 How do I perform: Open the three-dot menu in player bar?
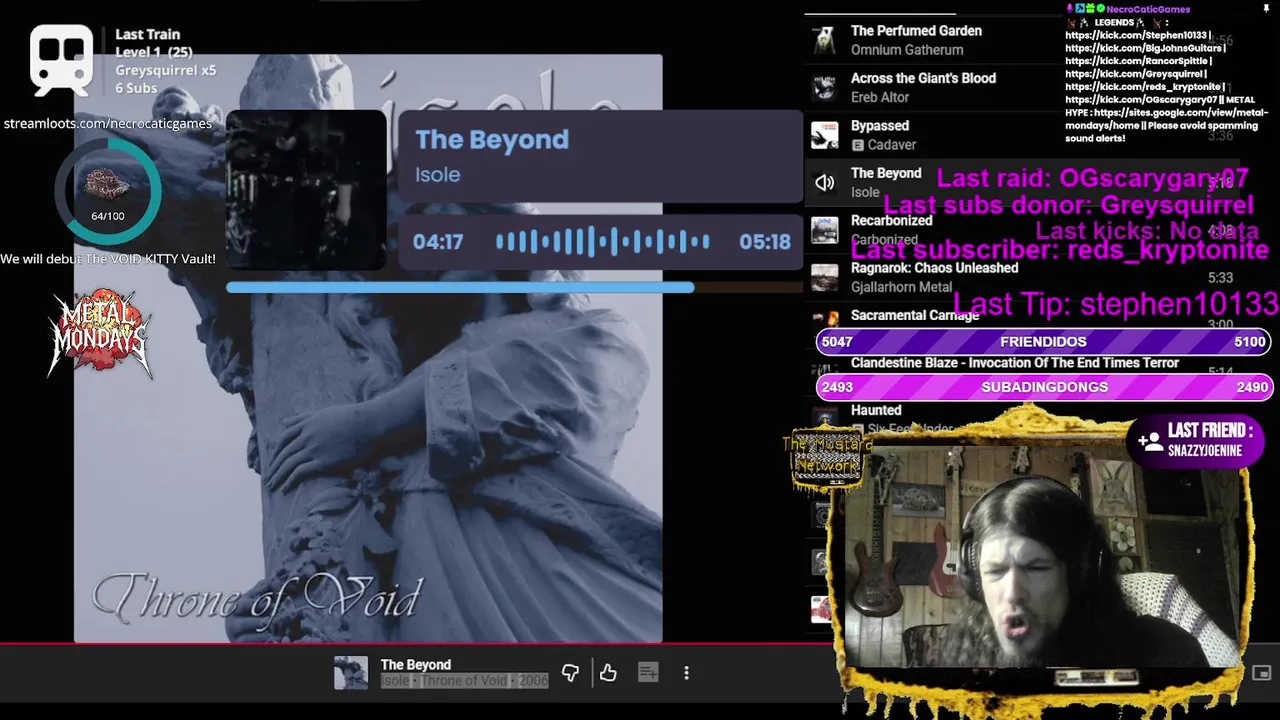(x=686, y=673)
